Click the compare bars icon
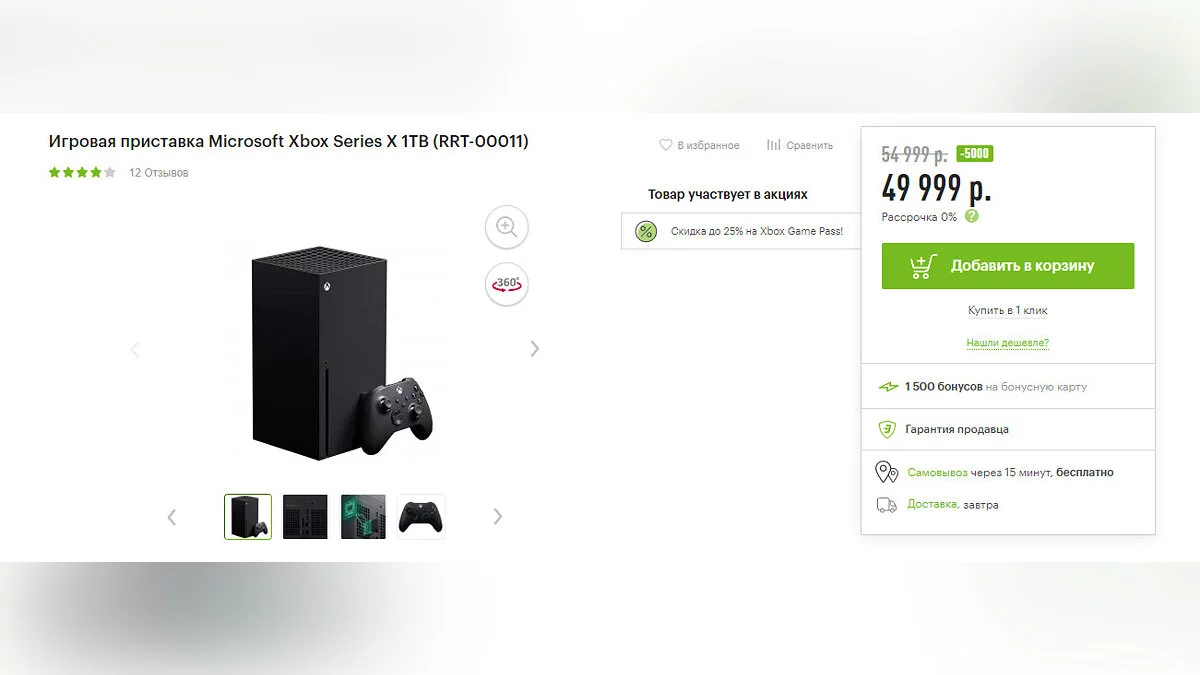This screenshot has width=1200, height=675. coord(773,145)
